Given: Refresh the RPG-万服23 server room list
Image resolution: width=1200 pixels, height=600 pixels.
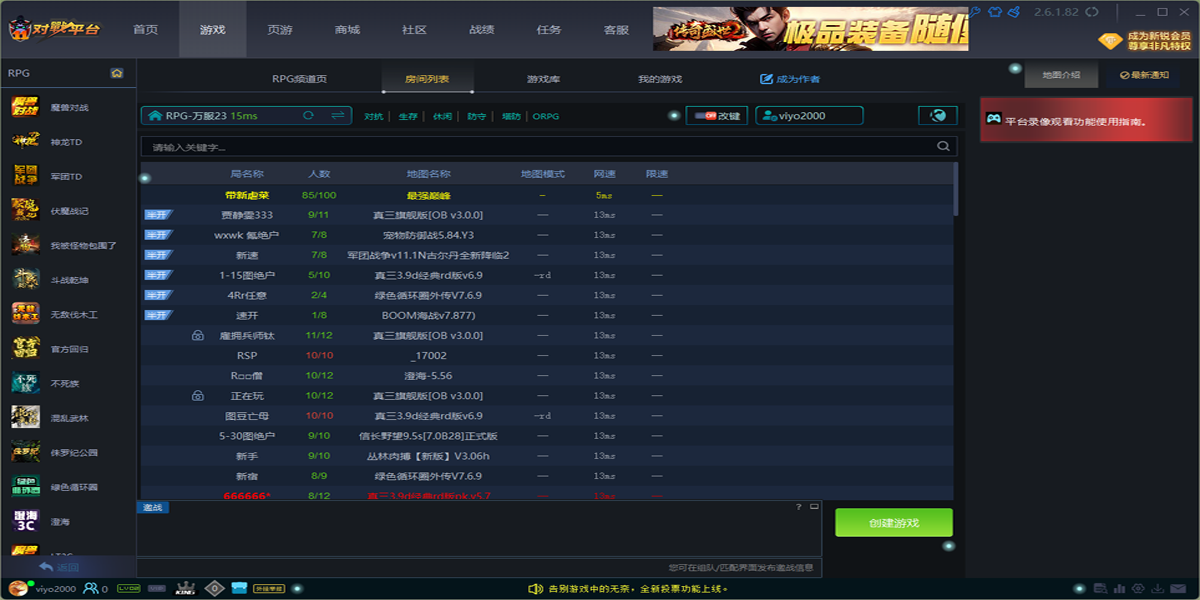Looking at the screenshot, I should pyautogui.click(x=308, y=116).
